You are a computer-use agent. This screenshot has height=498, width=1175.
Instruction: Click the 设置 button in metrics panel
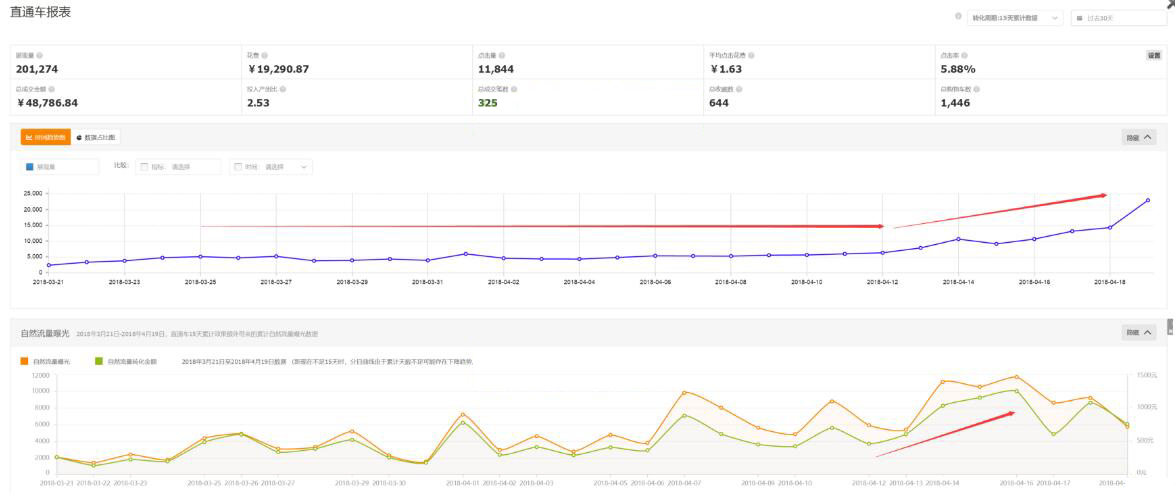[1153, 55]
